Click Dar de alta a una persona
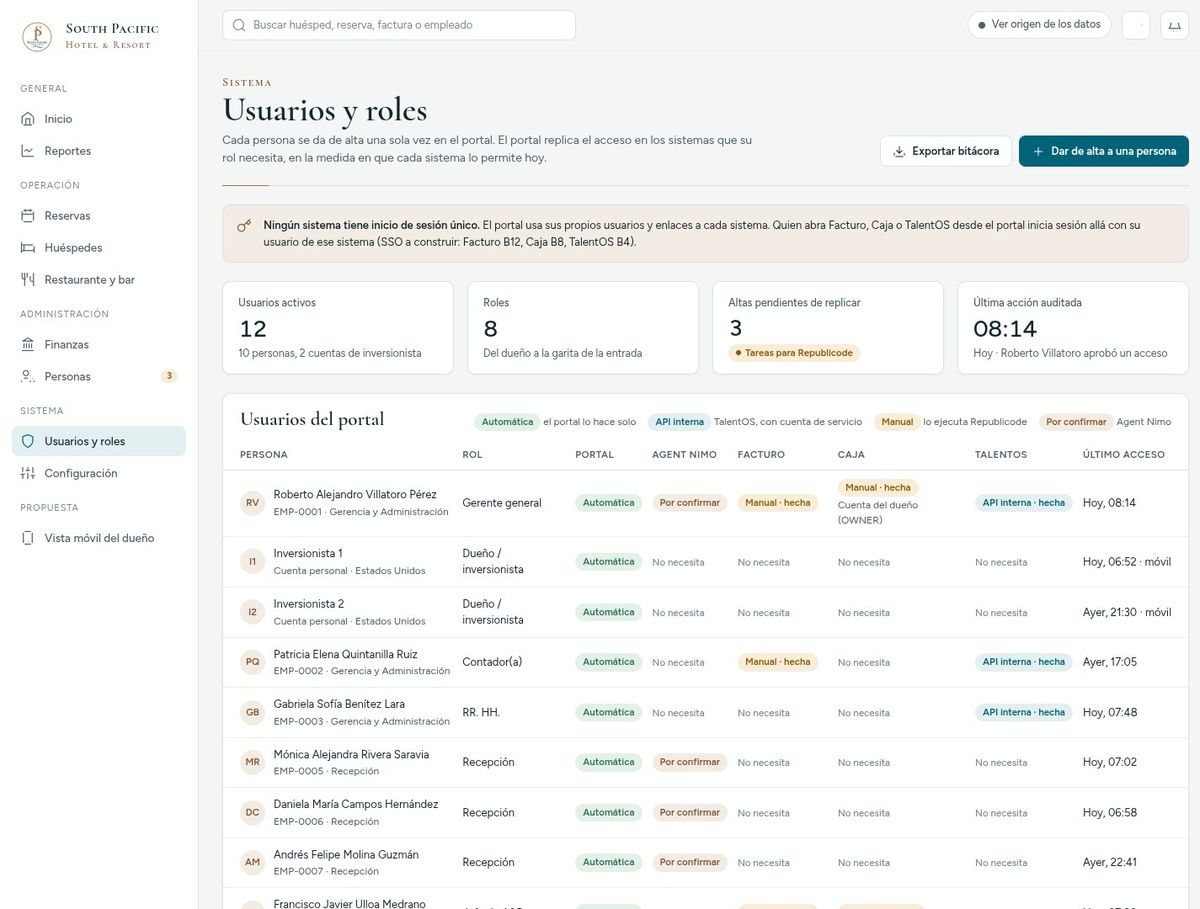 tap(1104, 151)
